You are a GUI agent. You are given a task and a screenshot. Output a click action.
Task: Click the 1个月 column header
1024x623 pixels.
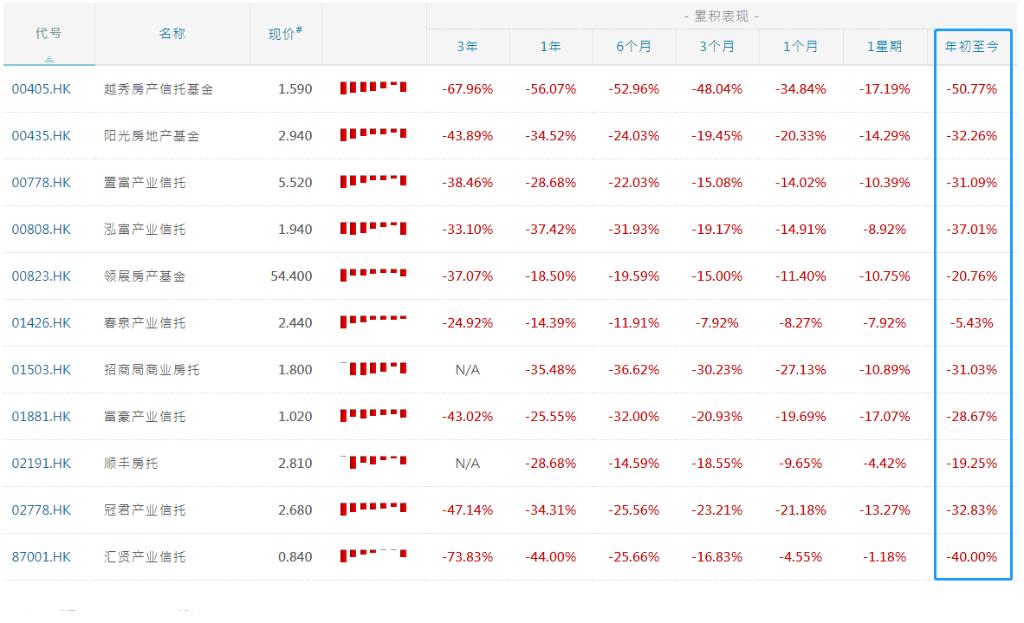tap(800, 46)
